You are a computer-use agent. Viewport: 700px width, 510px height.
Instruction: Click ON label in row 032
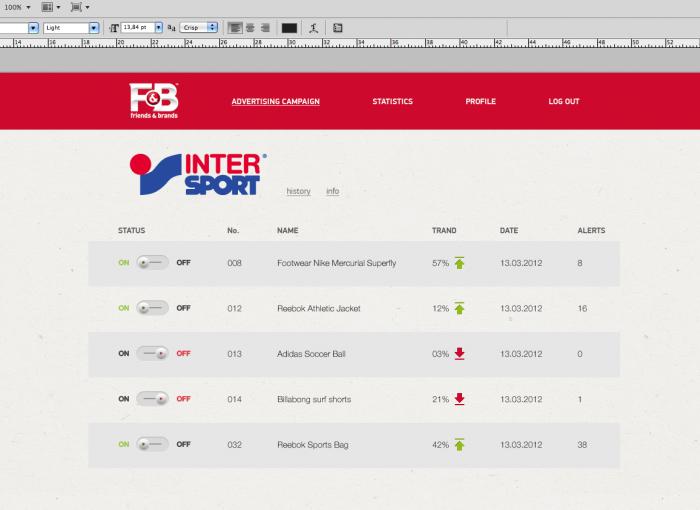pos(124,444)
